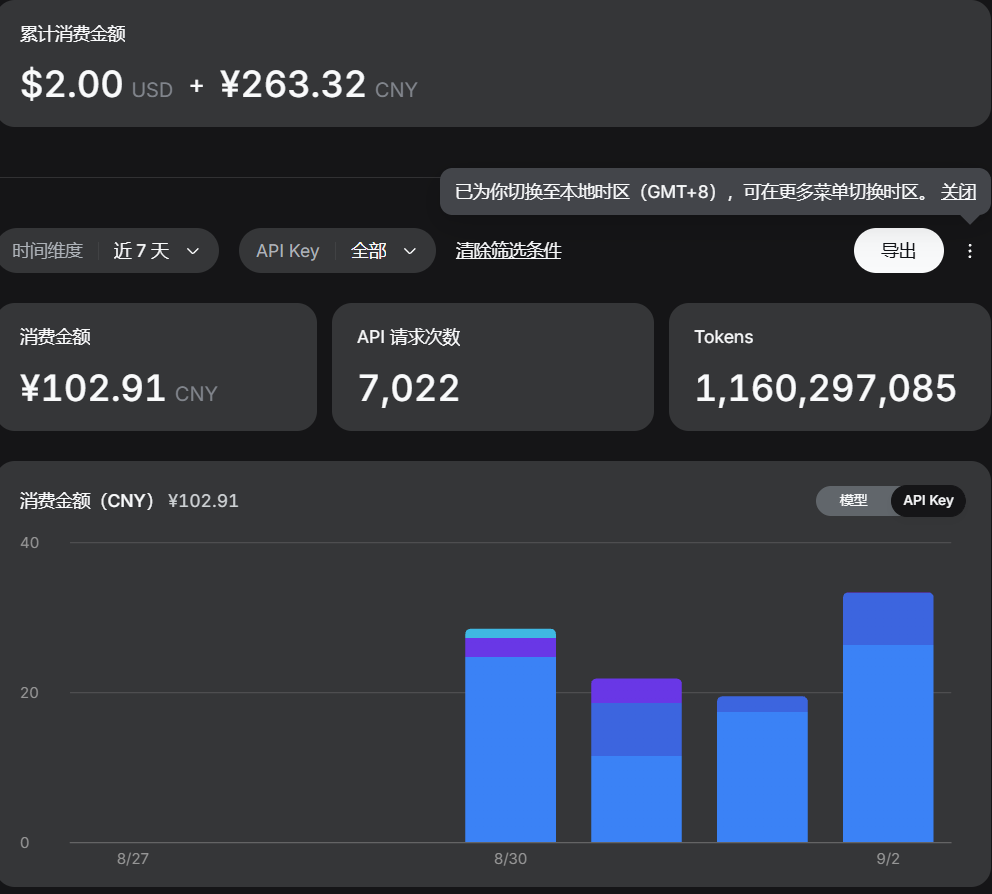
Task: Click the cyan segment on the 8/30 bar
Action: (x=510, y=633)
